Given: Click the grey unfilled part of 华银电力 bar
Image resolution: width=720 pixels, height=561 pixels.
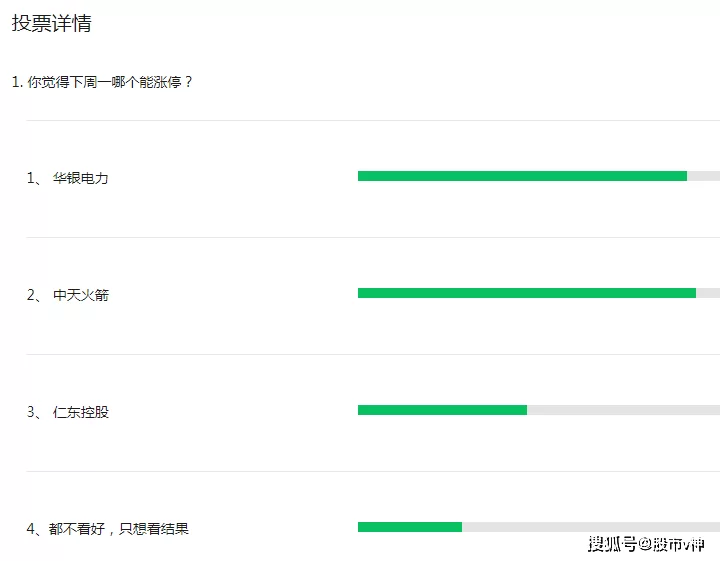Looking at the screenshot, I should coord(704,176).
